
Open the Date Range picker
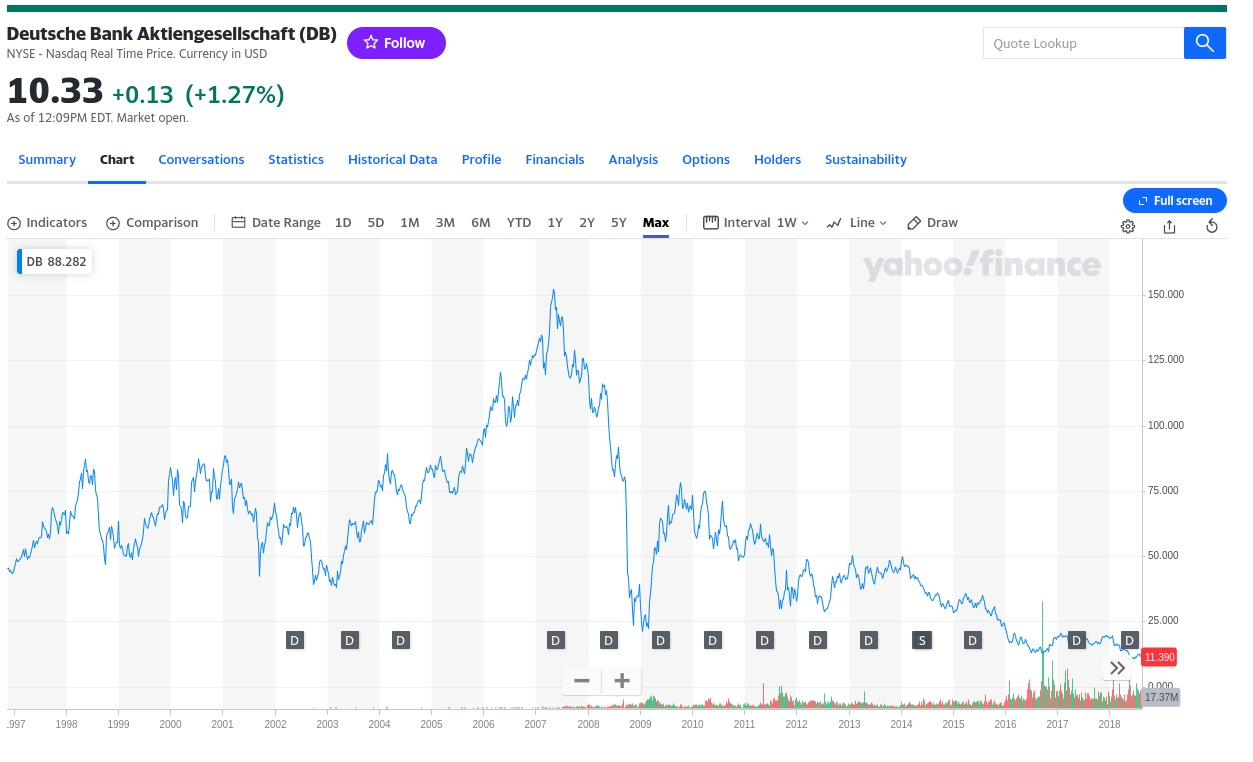(276, 223)
